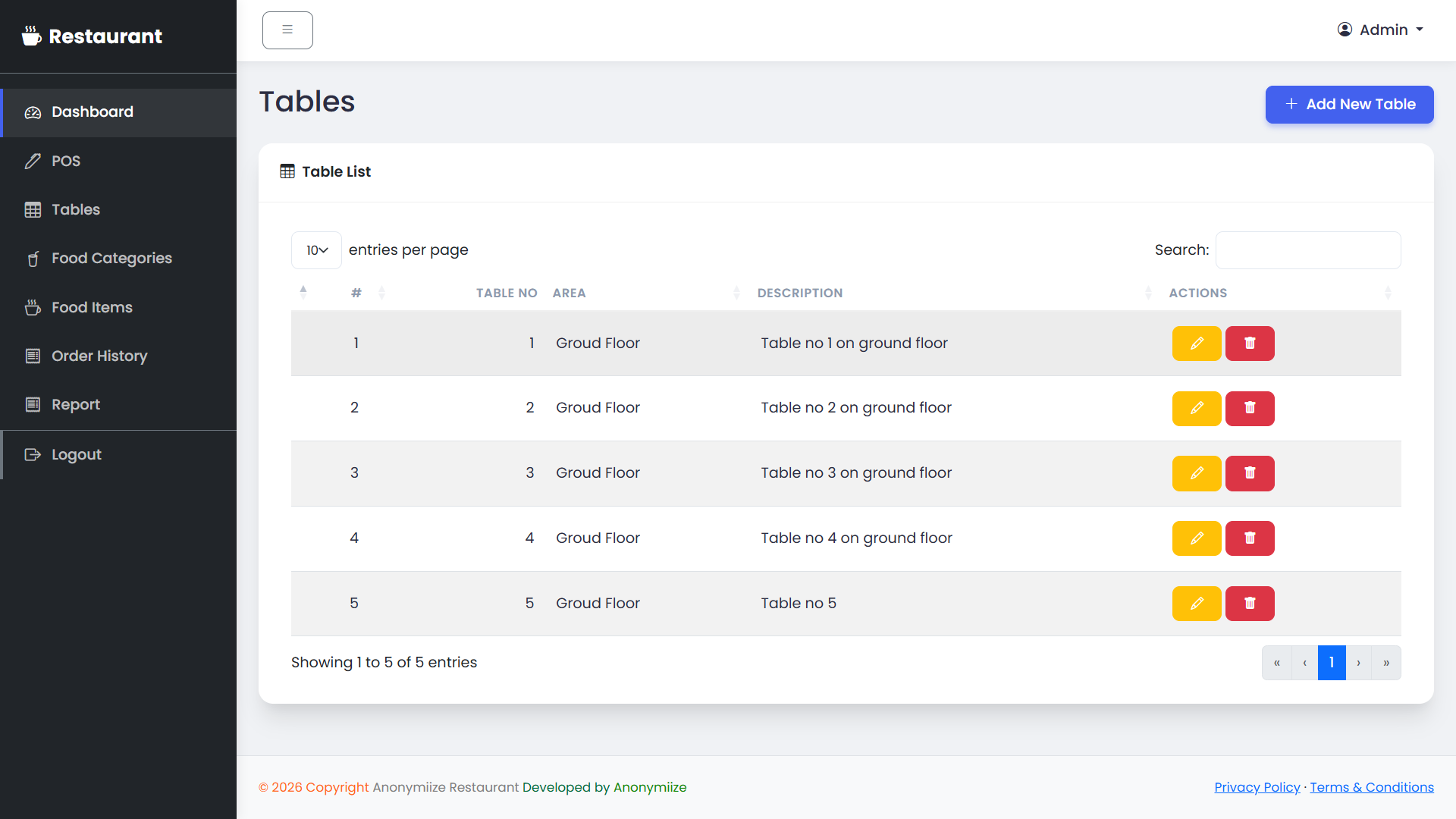1456x819 pixels.
Task: Click the POS pen icon in sidebar
Action: [33, 161]
